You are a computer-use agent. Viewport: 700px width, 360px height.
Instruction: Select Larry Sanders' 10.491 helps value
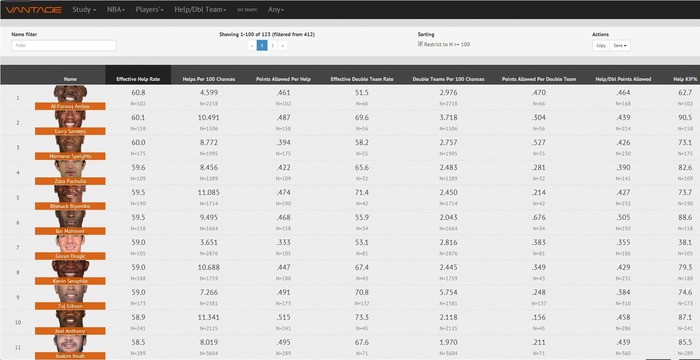point(208,118)
